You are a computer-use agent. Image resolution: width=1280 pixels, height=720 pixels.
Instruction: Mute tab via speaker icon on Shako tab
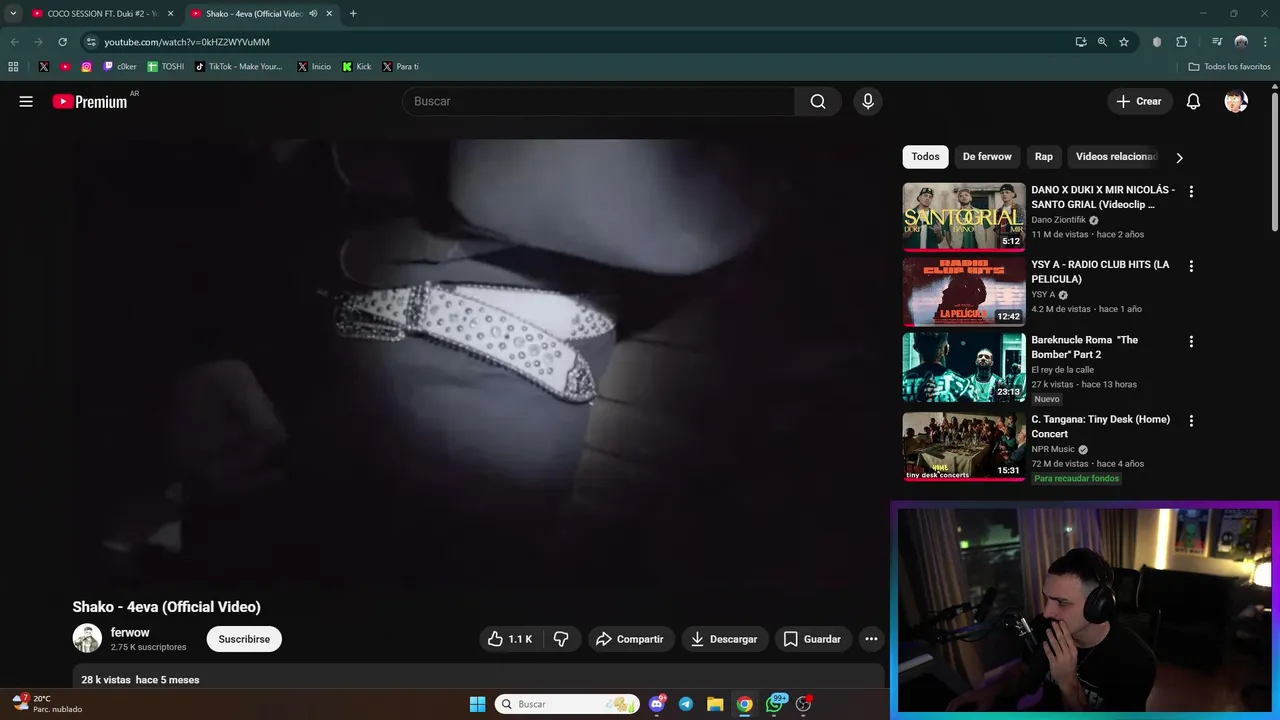pos(313,14)
